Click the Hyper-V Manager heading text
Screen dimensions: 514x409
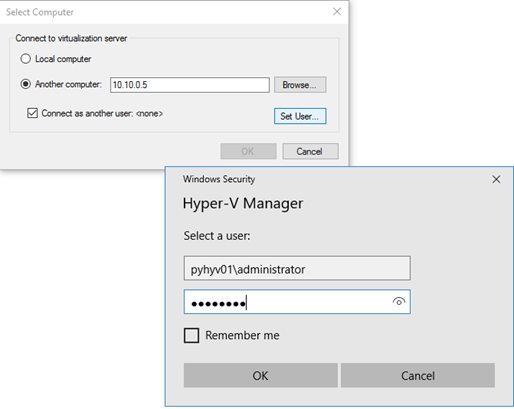pyautogui.click(x=243, y=204)
